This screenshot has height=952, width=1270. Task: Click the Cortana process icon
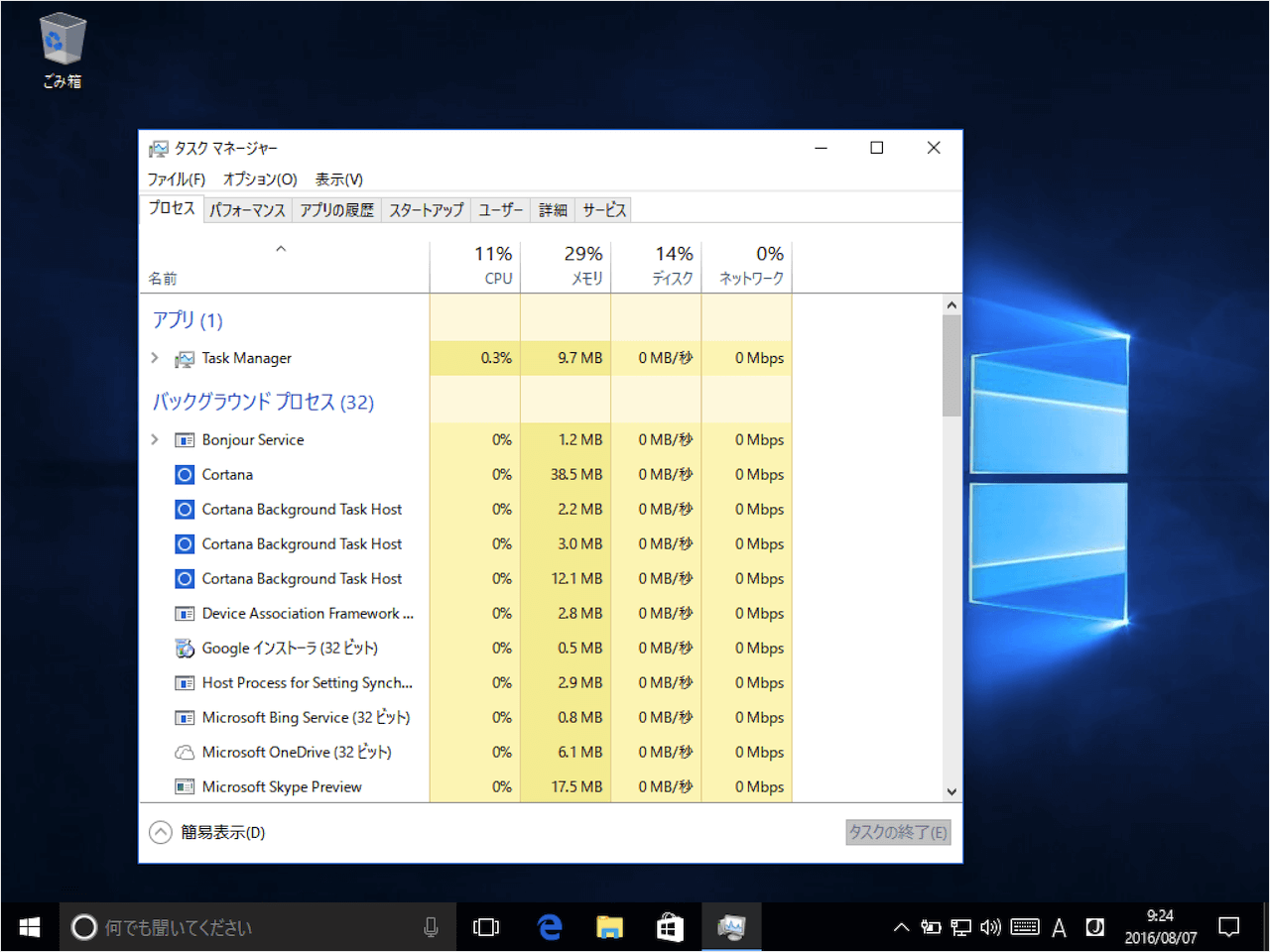pos(185,474)
